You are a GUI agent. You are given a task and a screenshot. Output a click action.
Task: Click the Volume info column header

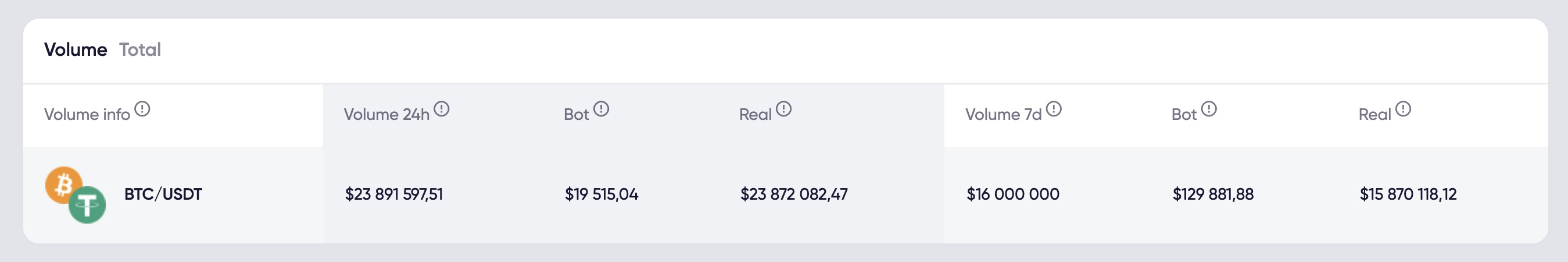(x=87, y=115)
